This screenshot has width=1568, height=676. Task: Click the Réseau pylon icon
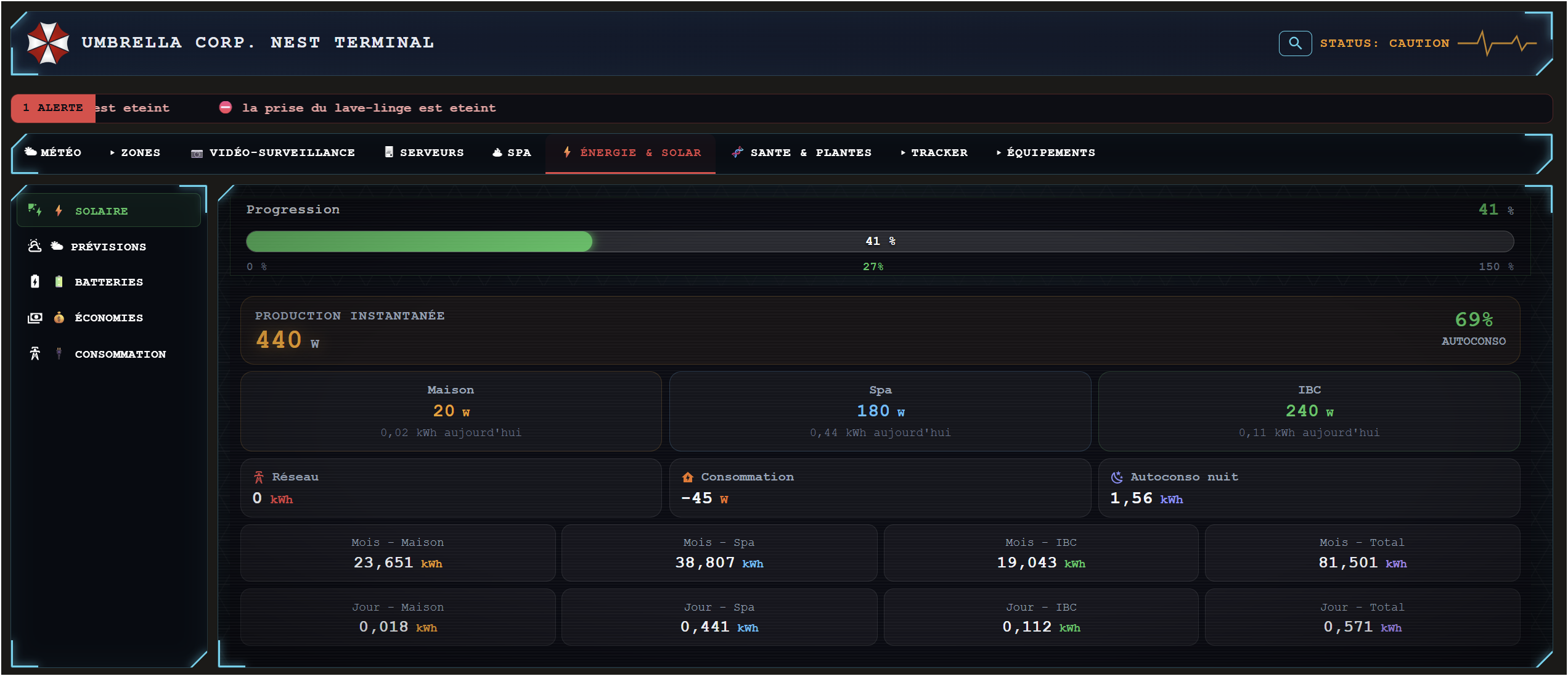[x=258, y=477]
